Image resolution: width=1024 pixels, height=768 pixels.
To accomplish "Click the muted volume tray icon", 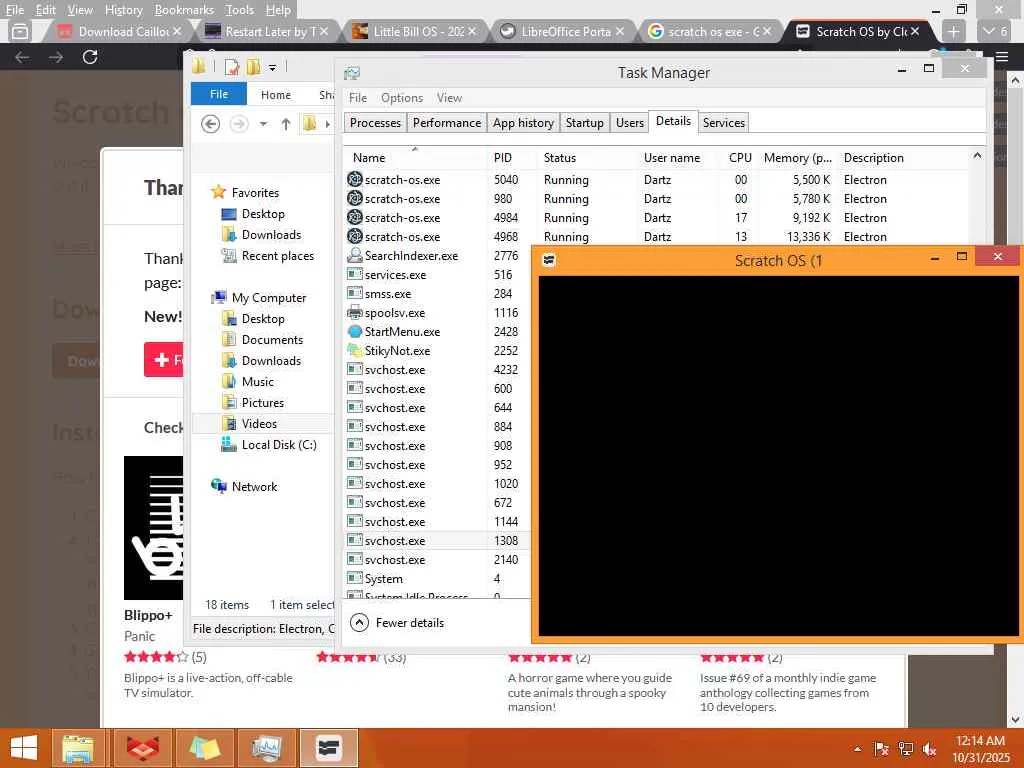I will click(929, 749).
